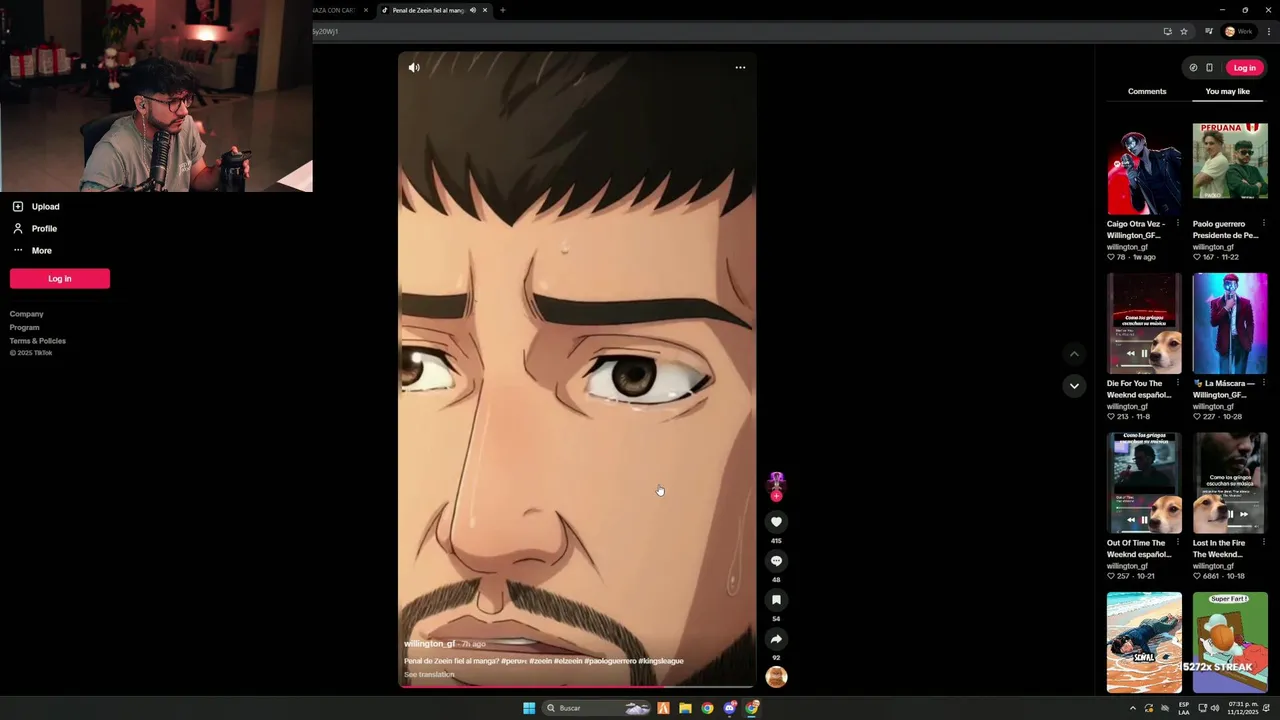Open the 5272x STREAK game thumbnail
This screenshot has height=720, width=1280.
pyautogui.click(x=1230, y=642)
